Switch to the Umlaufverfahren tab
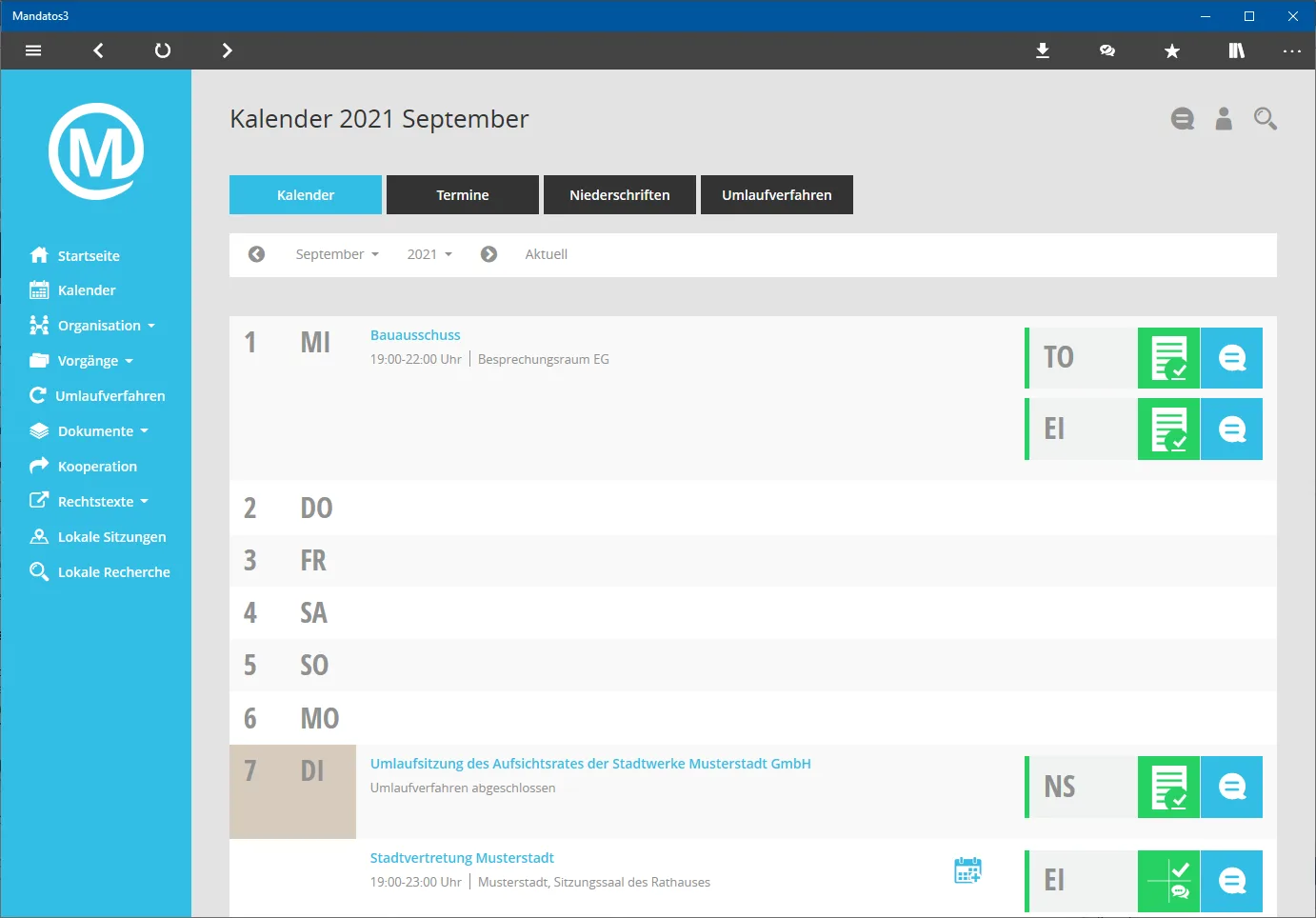This screenshot has height=918, width=1316. 777,194
